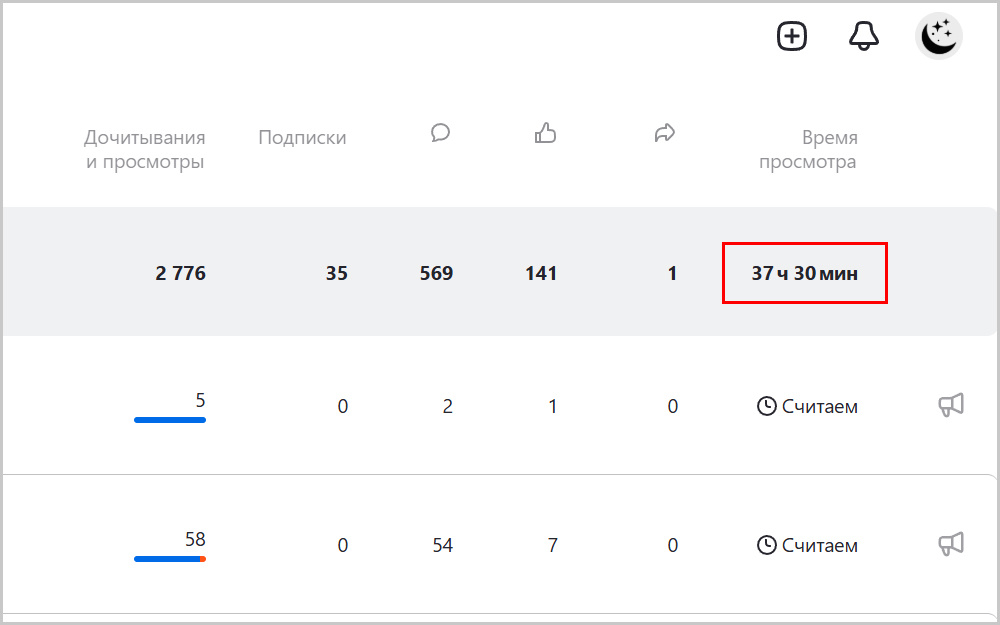Click the comments speech bubble column icon
Screen dimensions: 1000x625
tap(440, 133)
